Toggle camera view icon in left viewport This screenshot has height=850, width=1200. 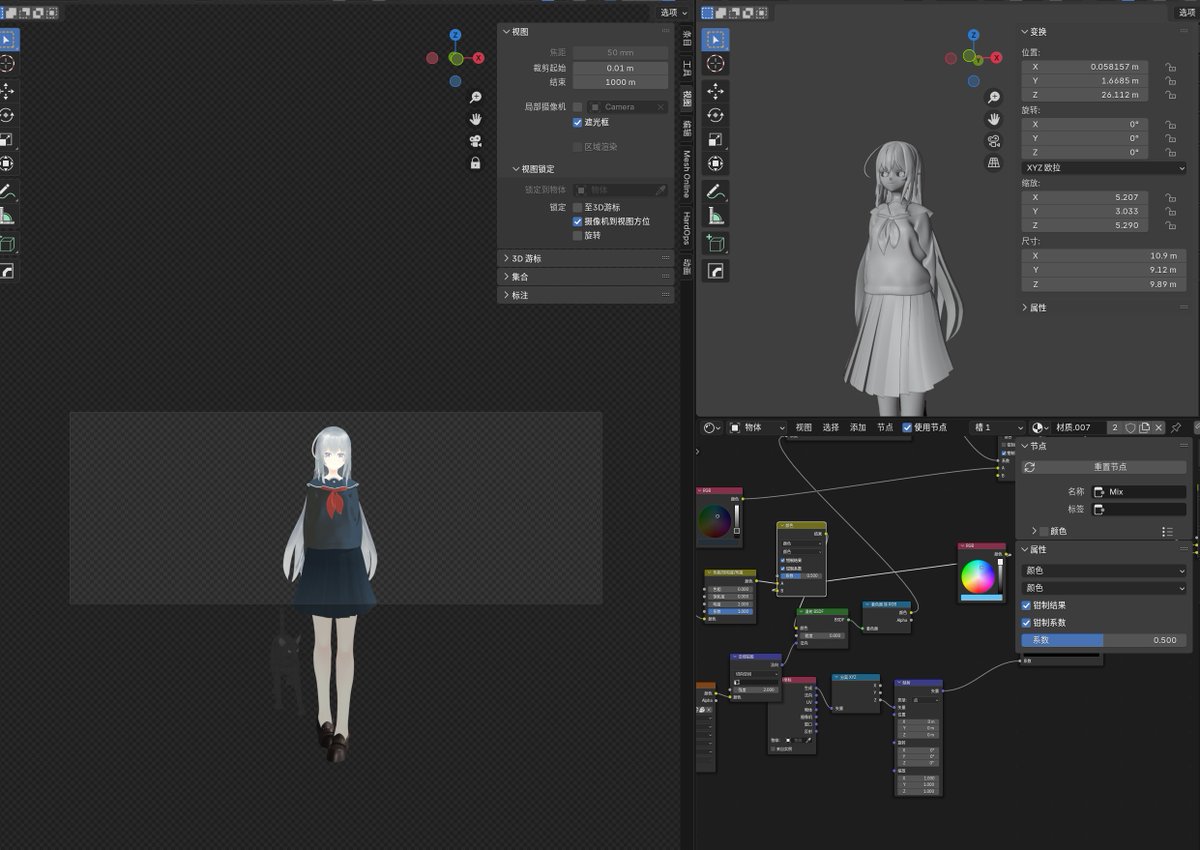point(476,141)
